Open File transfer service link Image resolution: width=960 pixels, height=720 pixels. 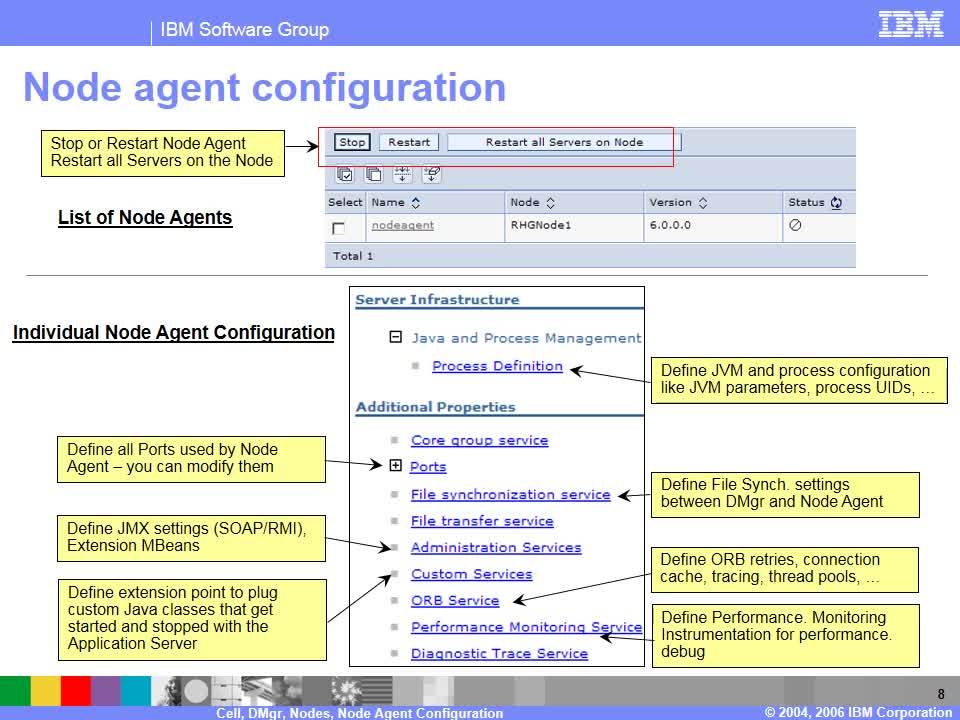pyautogui.click(x=482, y=521)
